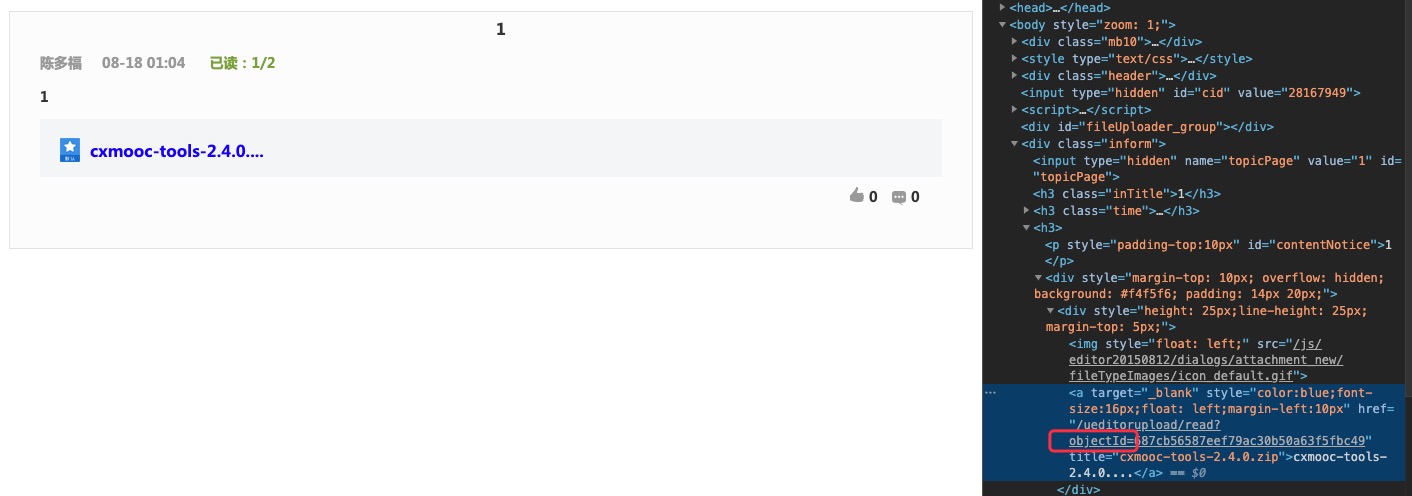Expand the script element node

(x=1015, y=110)
